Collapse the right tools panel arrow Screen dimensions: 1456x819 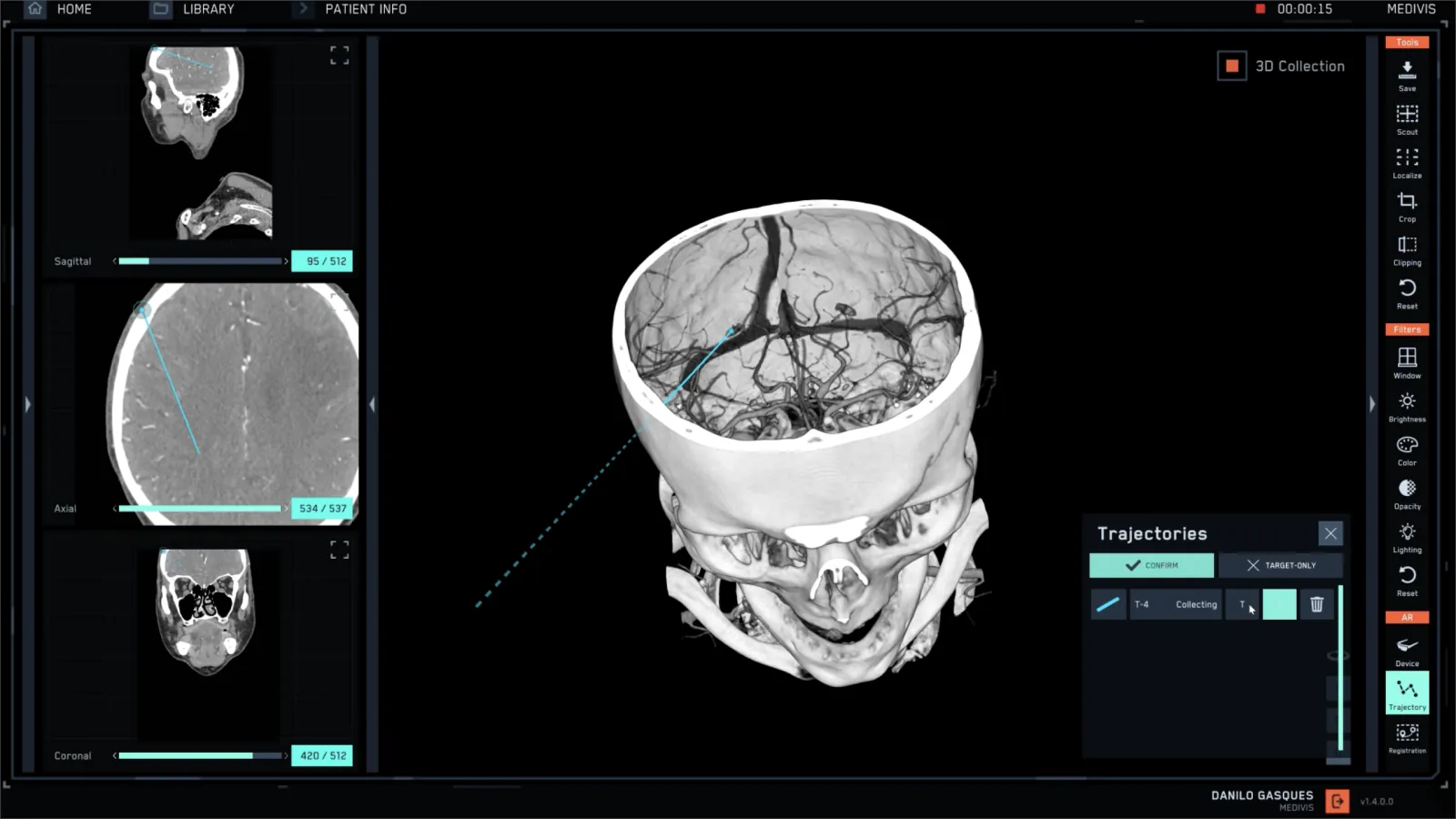tap(1372, 404)
